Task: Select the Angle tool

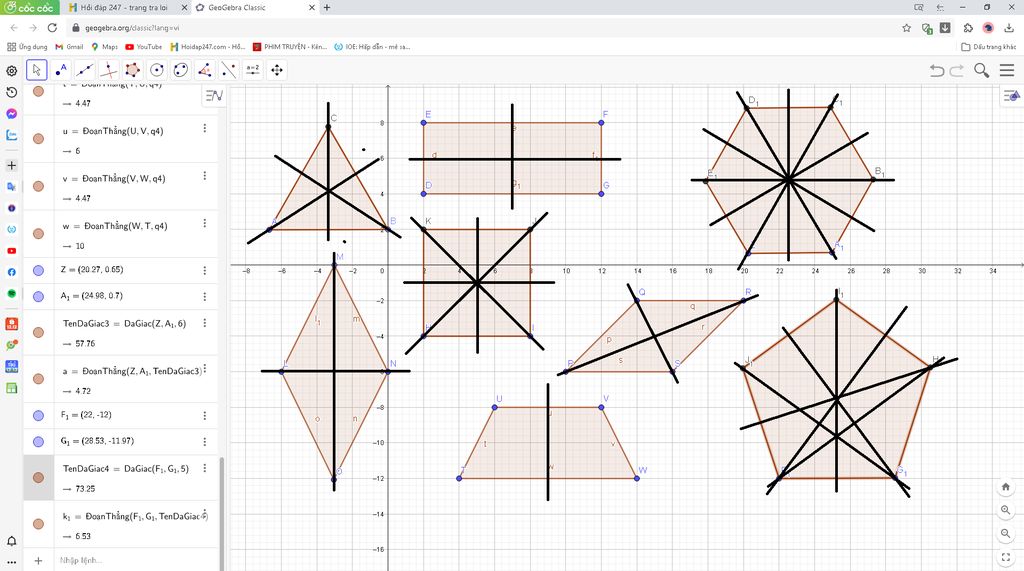Action: 204,70
